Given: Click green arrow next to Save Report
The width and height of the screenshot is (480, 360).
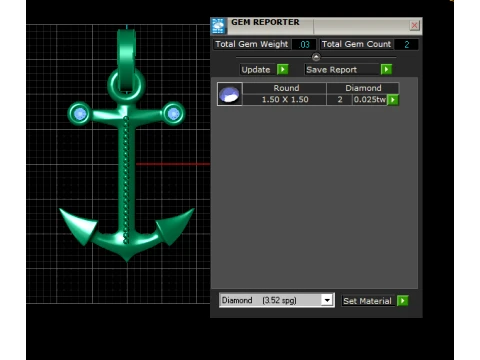Looking at the screenshot, I should pos(386,70).
